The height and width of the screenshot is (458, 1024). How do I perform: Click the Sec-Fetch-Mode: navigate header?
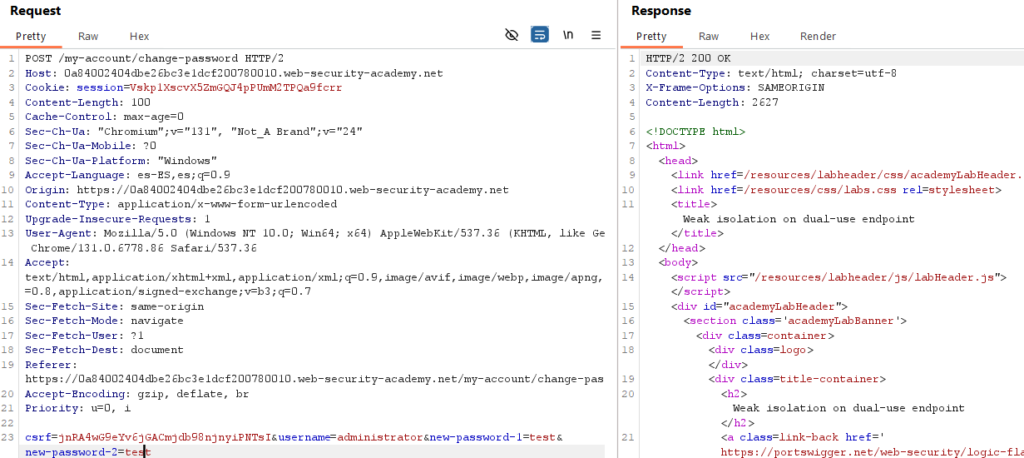[x=104, y=321]
